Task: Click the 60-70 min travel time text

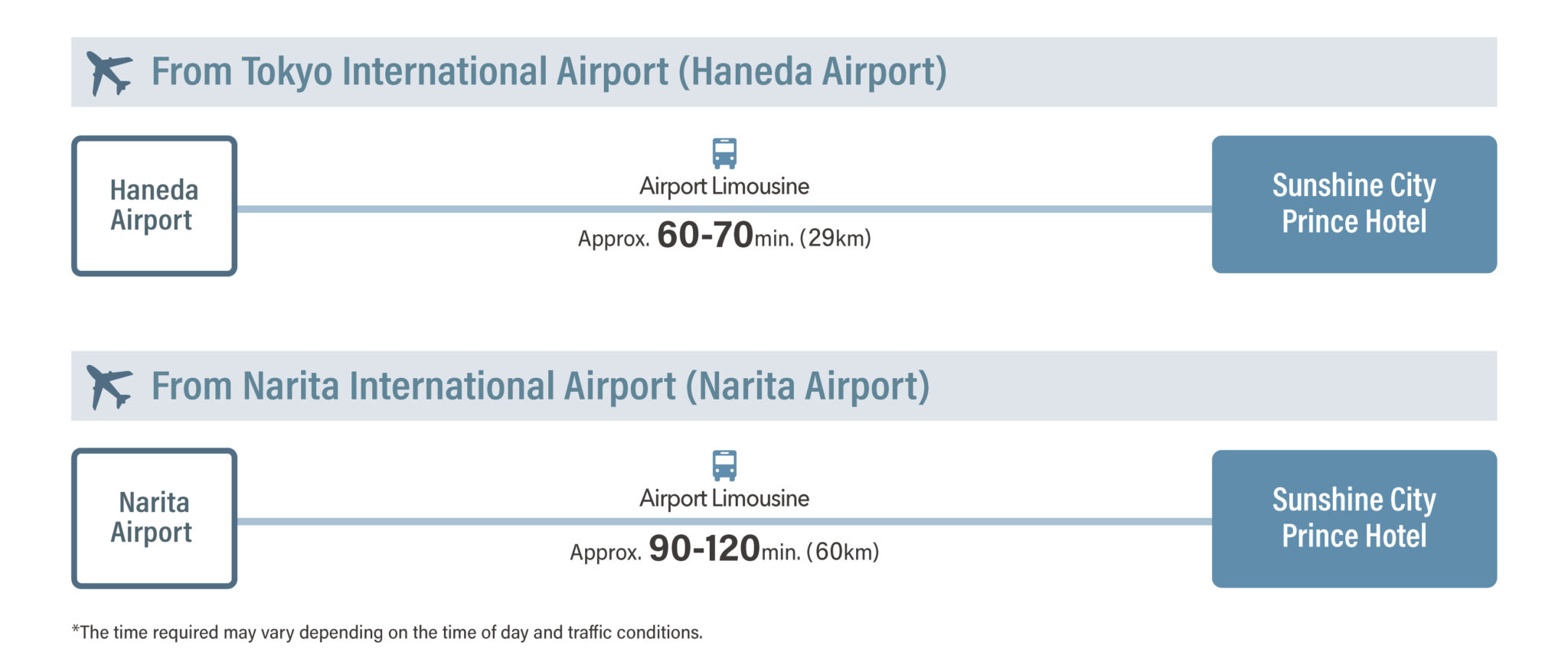Action: [x=704, y=236]
